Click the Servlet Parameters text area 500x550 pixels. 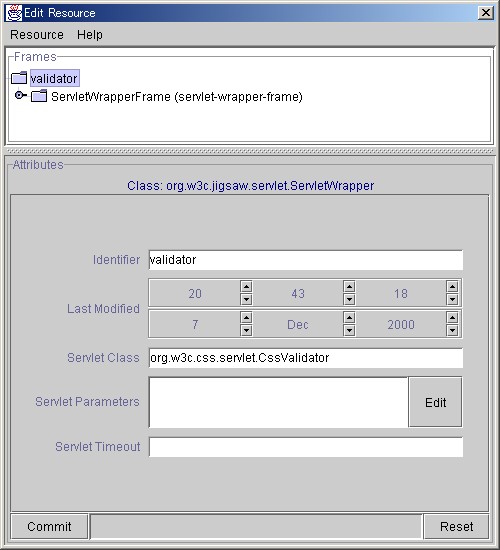(279, 402)
